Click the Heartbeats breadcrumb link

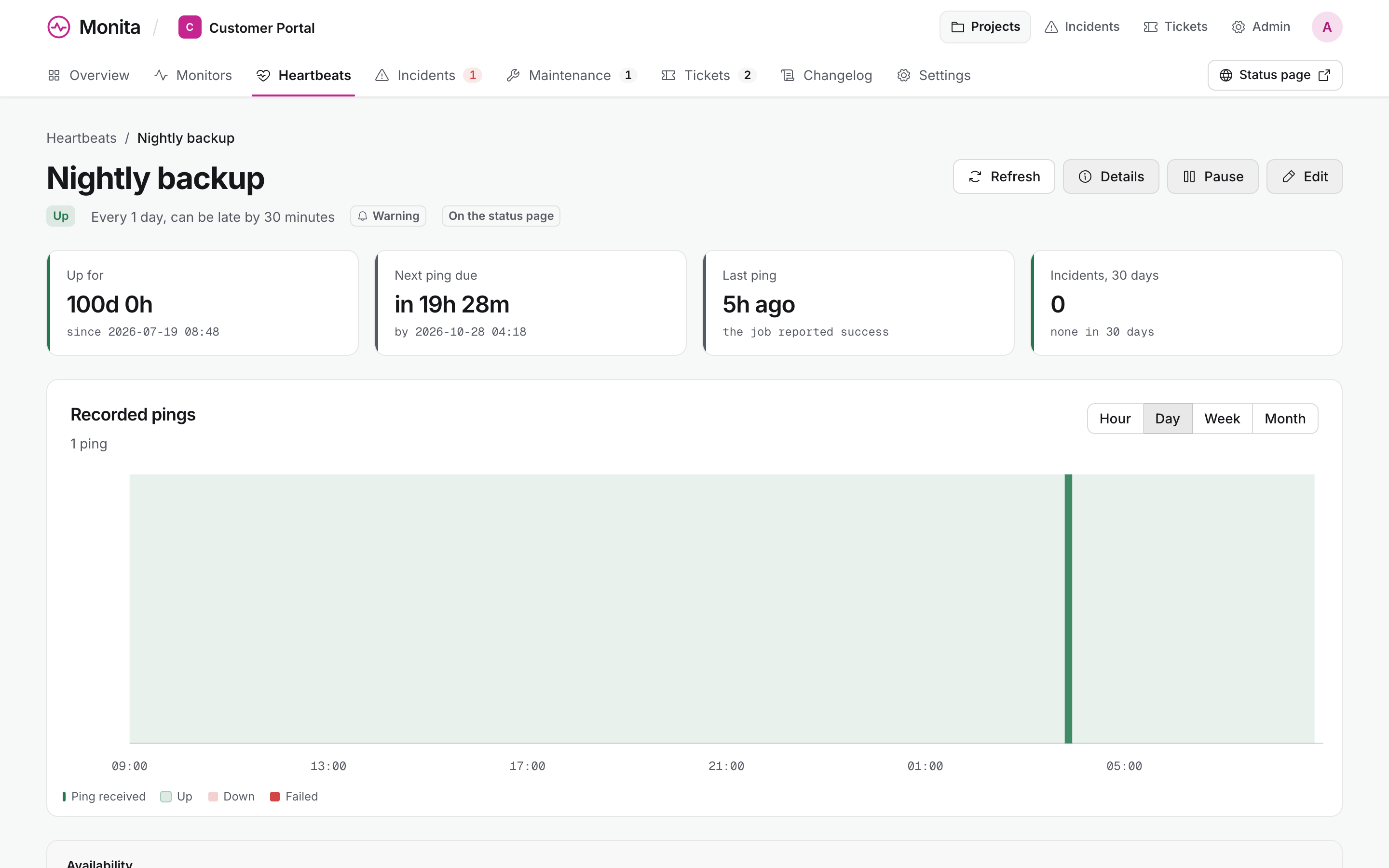coord(82,138)
